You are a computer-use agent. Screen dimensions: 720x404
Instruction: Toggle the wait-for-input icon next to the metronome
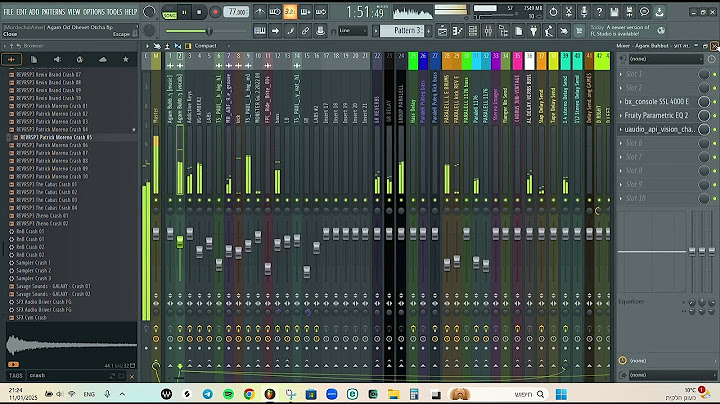[x=275, y=12]
